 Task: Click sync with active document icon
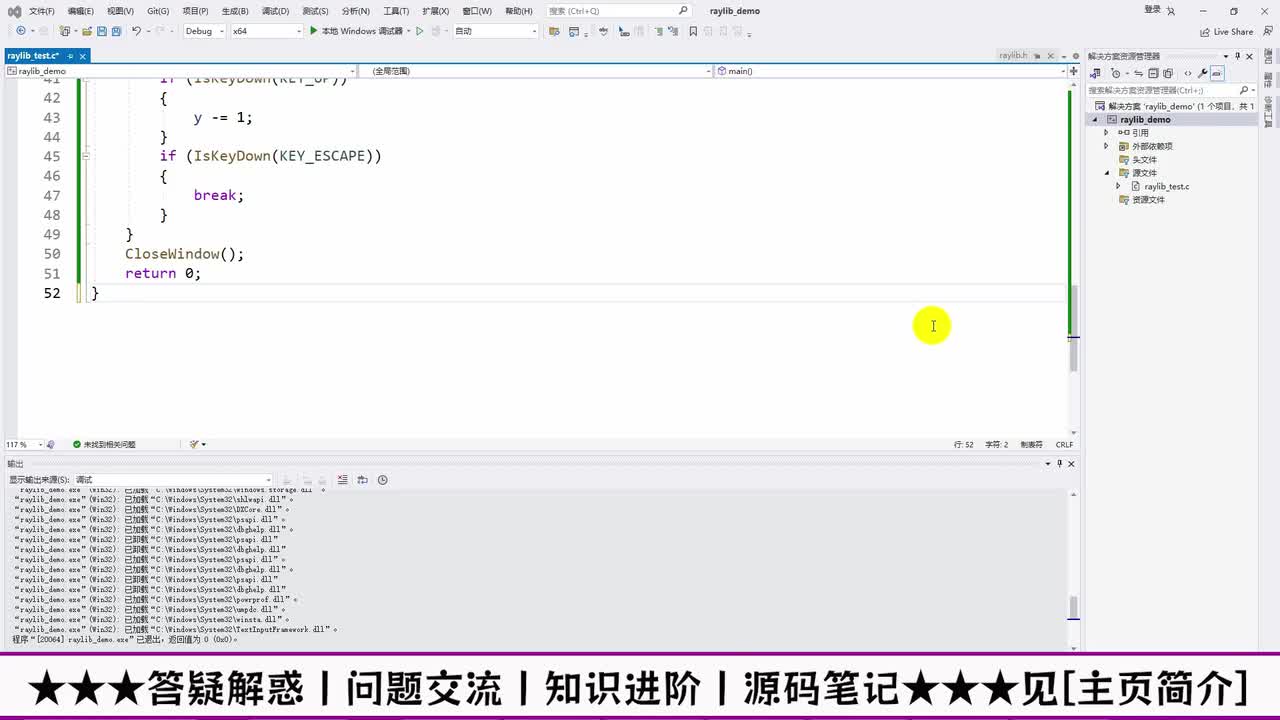[x=1138, y=73]
